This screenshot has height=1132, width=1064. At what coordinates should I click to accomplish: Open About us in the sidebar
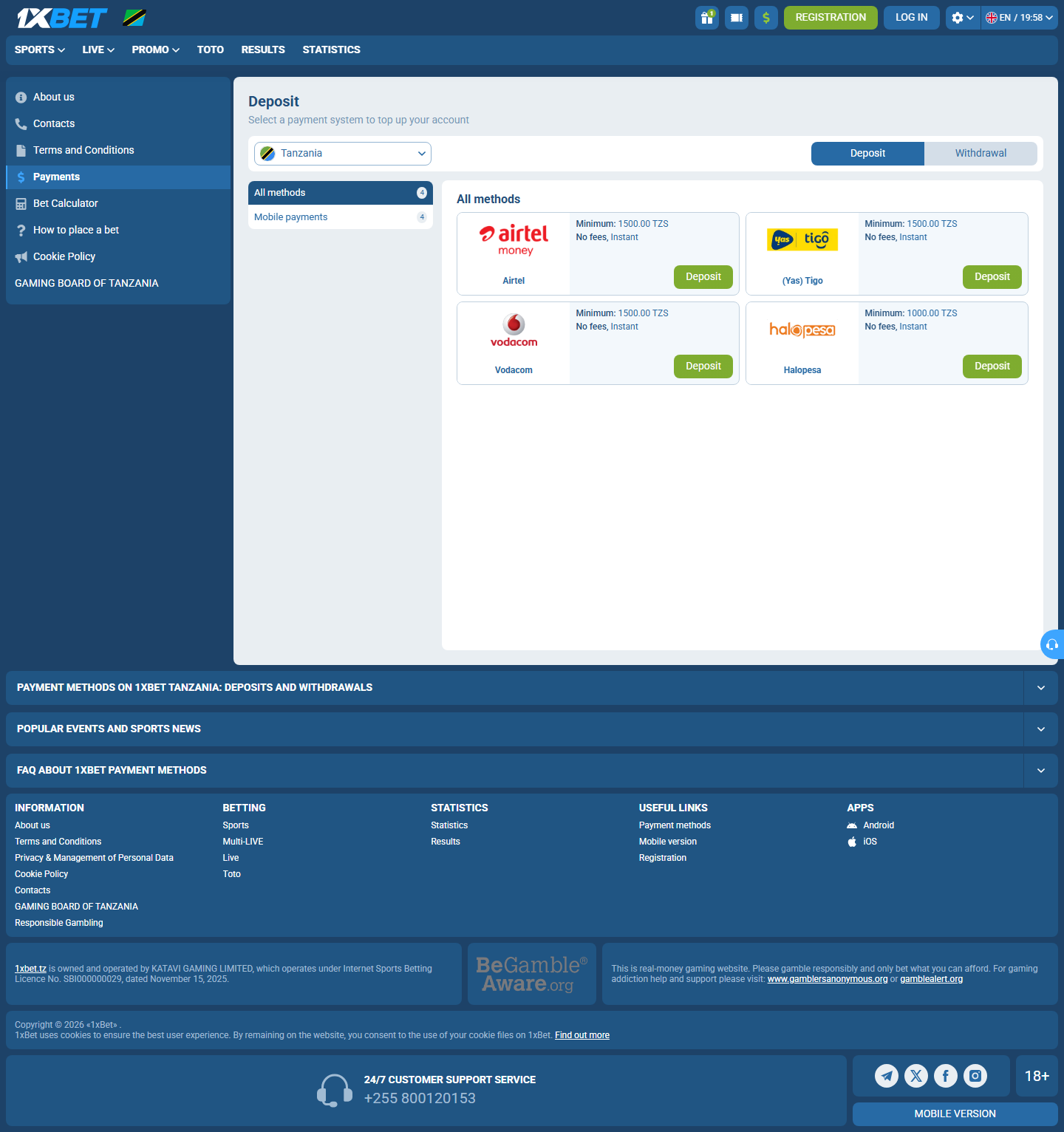pyautogui.click(x=118, y=97)
